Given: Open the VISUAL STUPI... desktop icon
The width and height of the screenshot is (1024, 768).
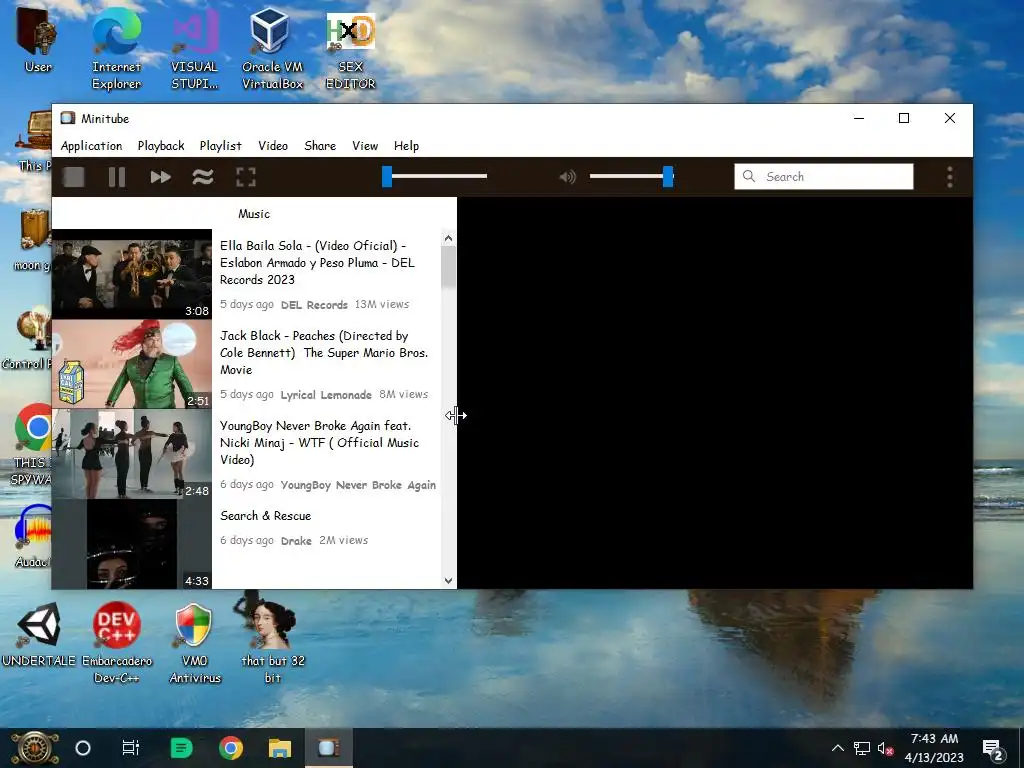Looking at the screenshot, I should (194, 49).
